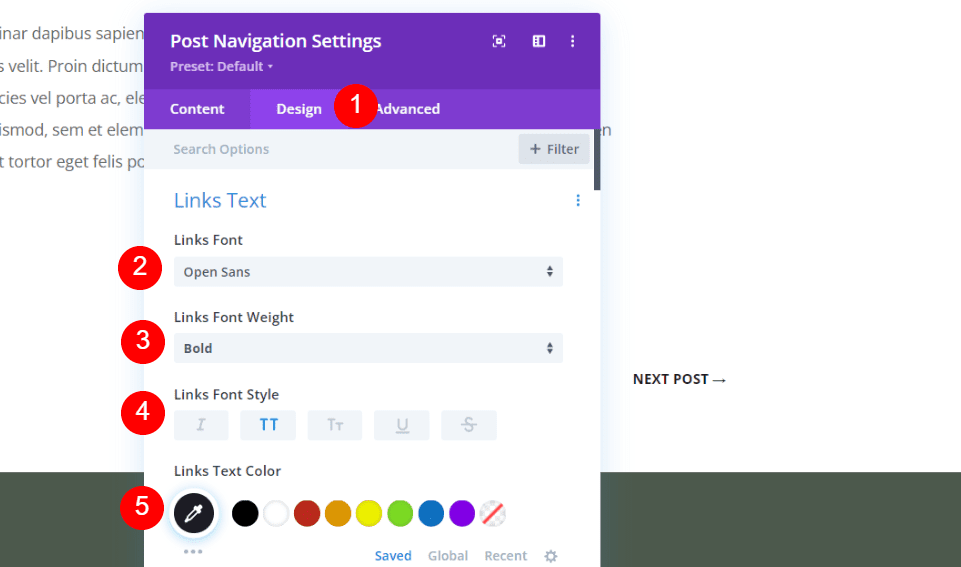Viewport: 961px width, 567px height.
Task: Toggle underline links font style
Action: click(402, 425)
